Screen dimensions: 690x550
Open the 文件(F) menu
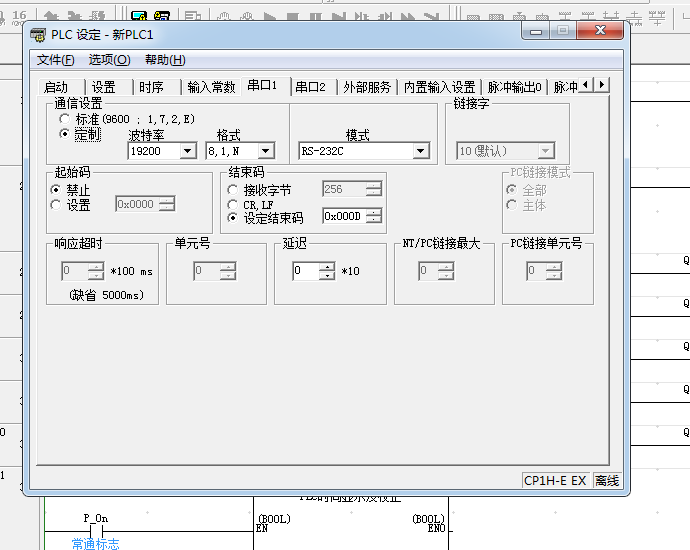[x=55, y=60]
